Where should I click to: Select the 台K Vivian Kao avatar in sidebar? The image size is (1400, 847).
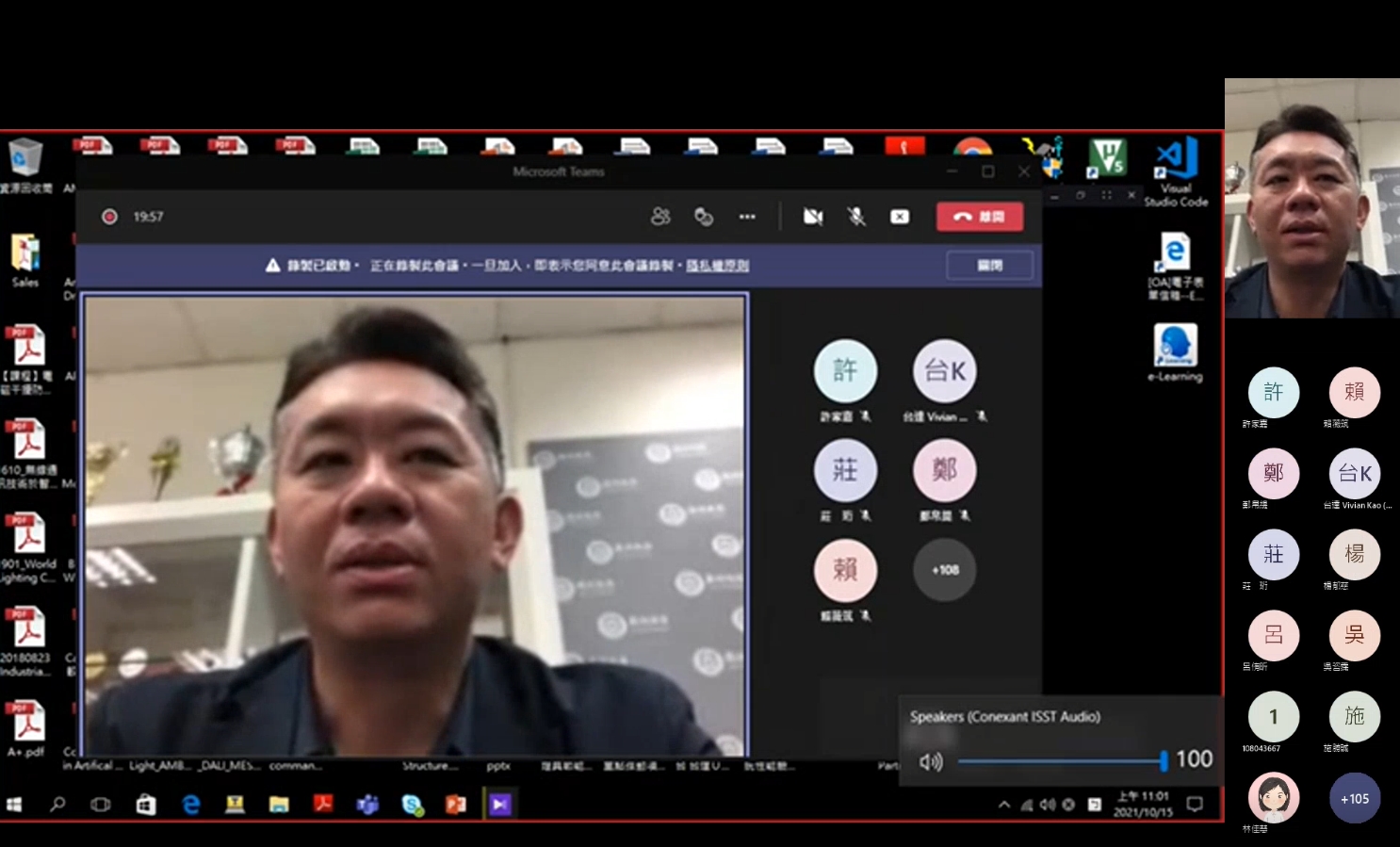1355,473
